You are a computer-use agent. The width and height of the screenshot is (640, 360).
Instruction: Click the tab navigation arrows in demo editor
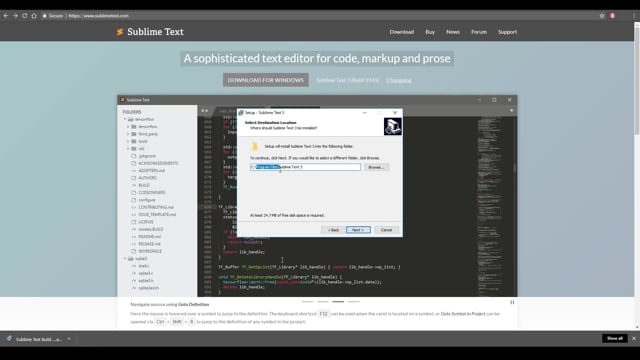204,111
